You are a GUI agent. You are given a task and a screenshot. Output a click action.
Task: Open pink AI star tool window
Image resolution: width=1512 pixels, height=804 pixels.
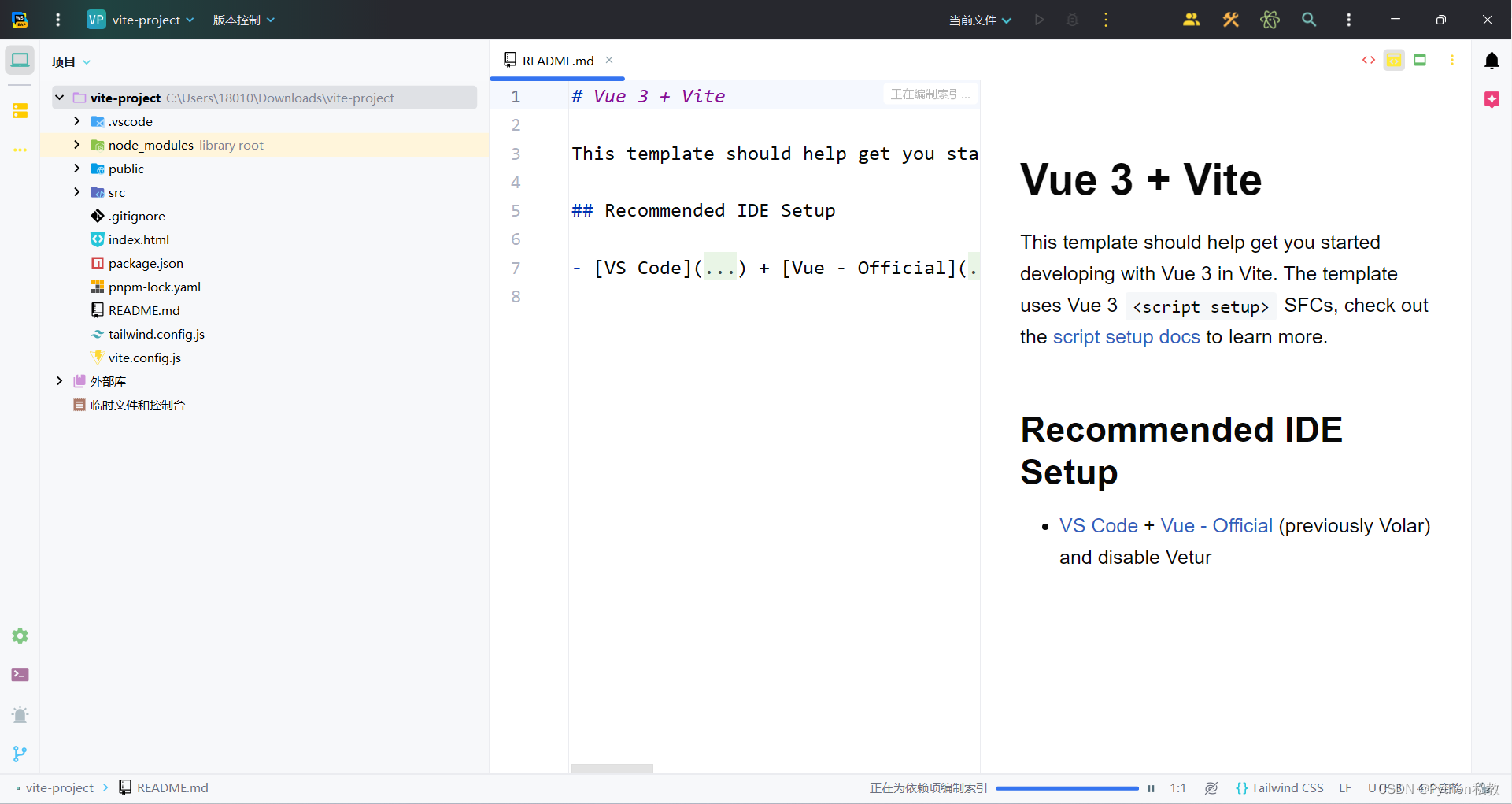1492,99
